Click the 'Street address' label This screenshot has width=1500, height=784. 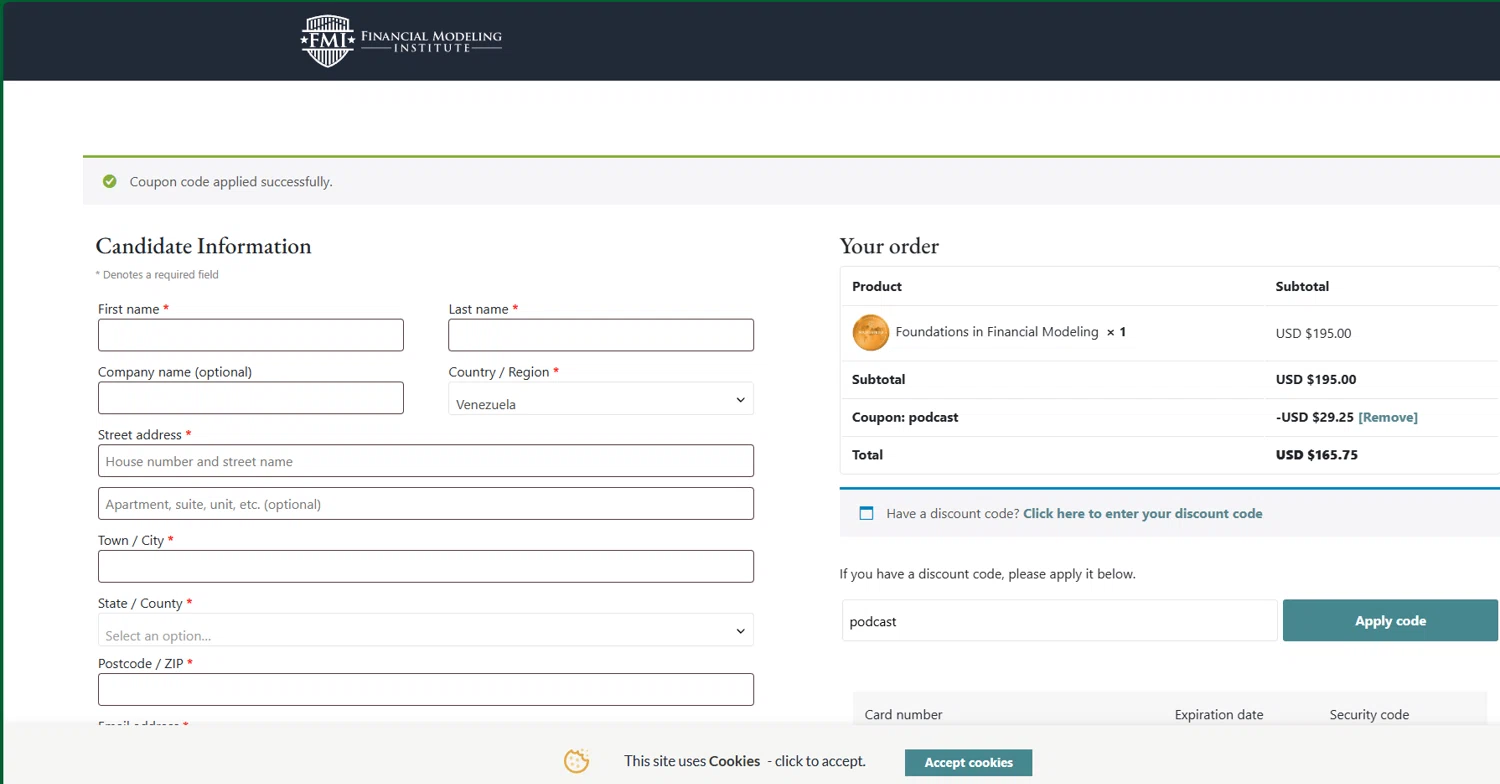145,435
